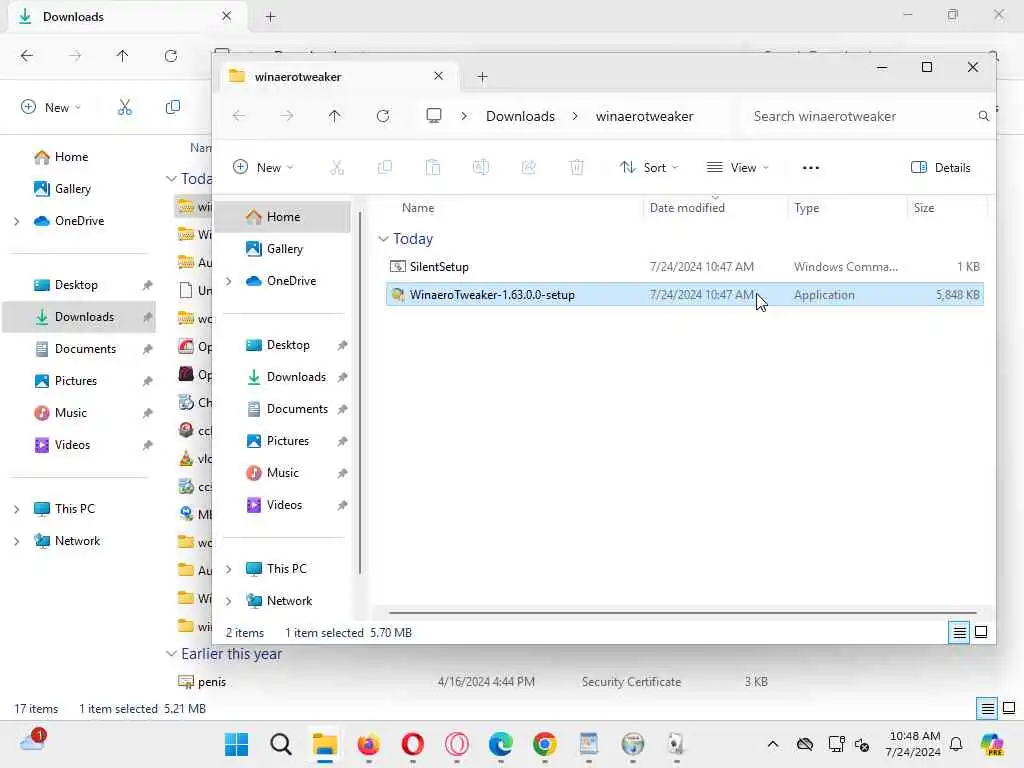Select the SilentSetup file

tap(684, 266)
